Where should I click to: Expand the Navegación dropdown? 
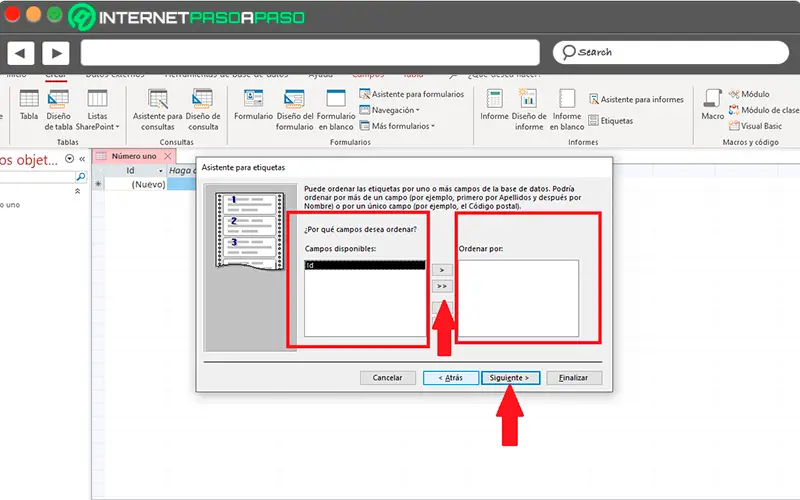click(389, 110)
